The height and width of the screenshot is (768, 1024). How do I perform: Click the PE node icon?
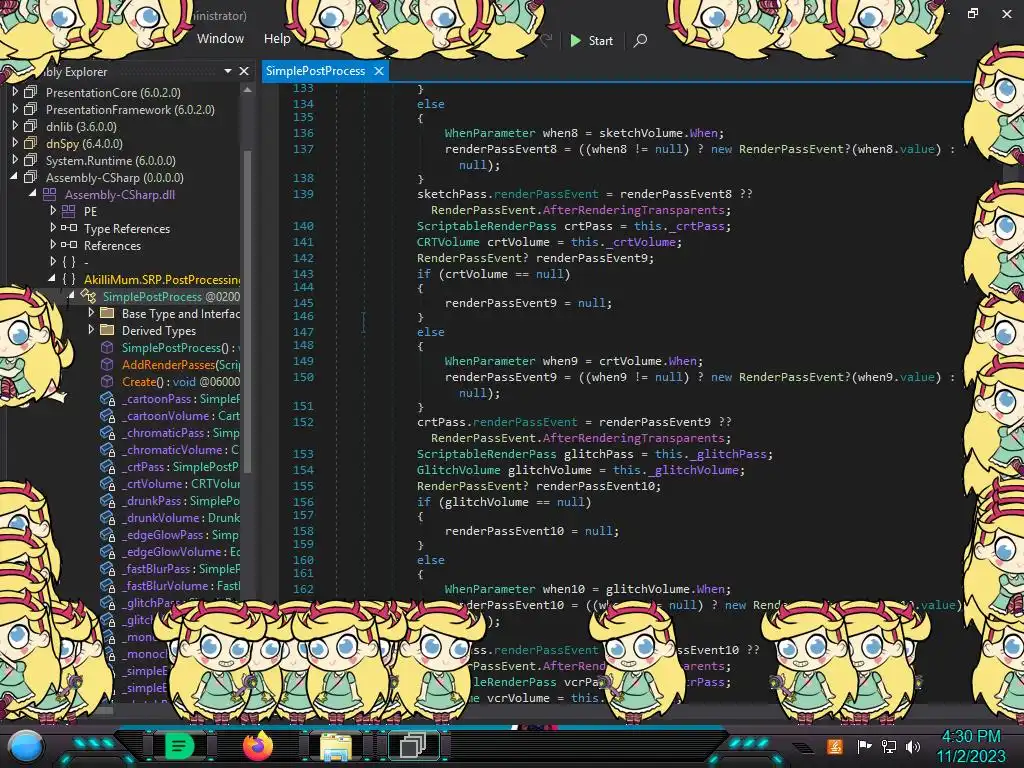click(69, 211)
